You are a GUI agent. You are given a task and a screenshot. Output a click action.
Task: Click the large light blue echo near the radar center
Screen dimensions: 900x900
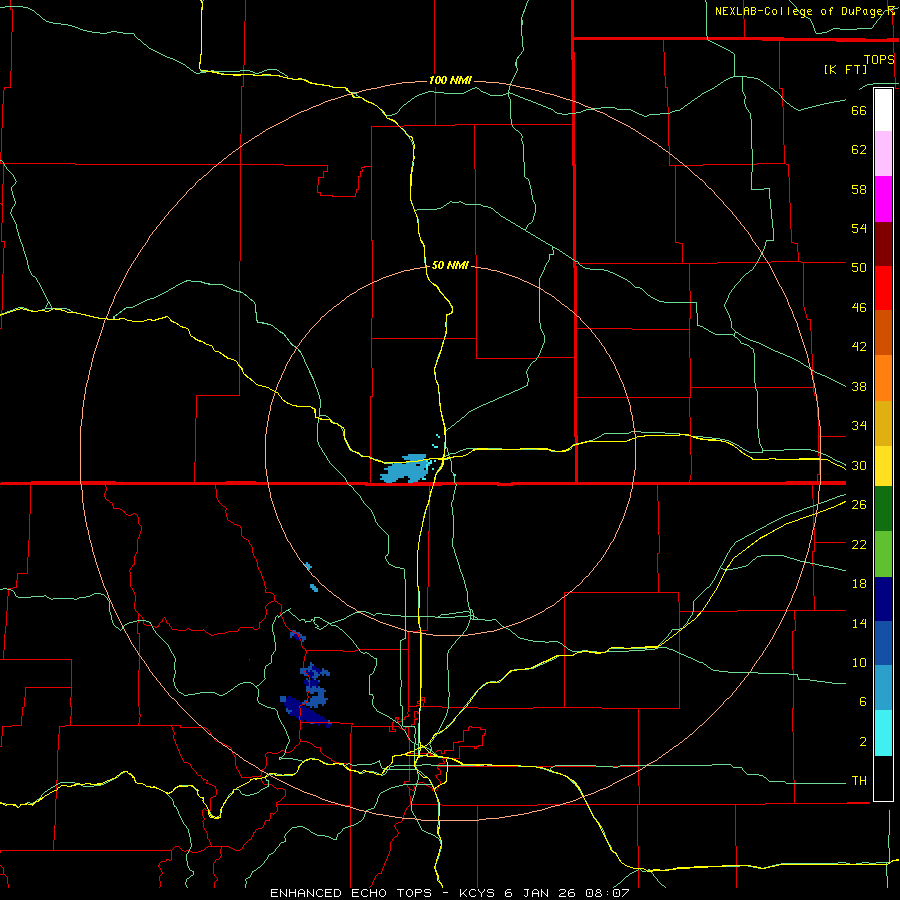[x=405, y=470]
